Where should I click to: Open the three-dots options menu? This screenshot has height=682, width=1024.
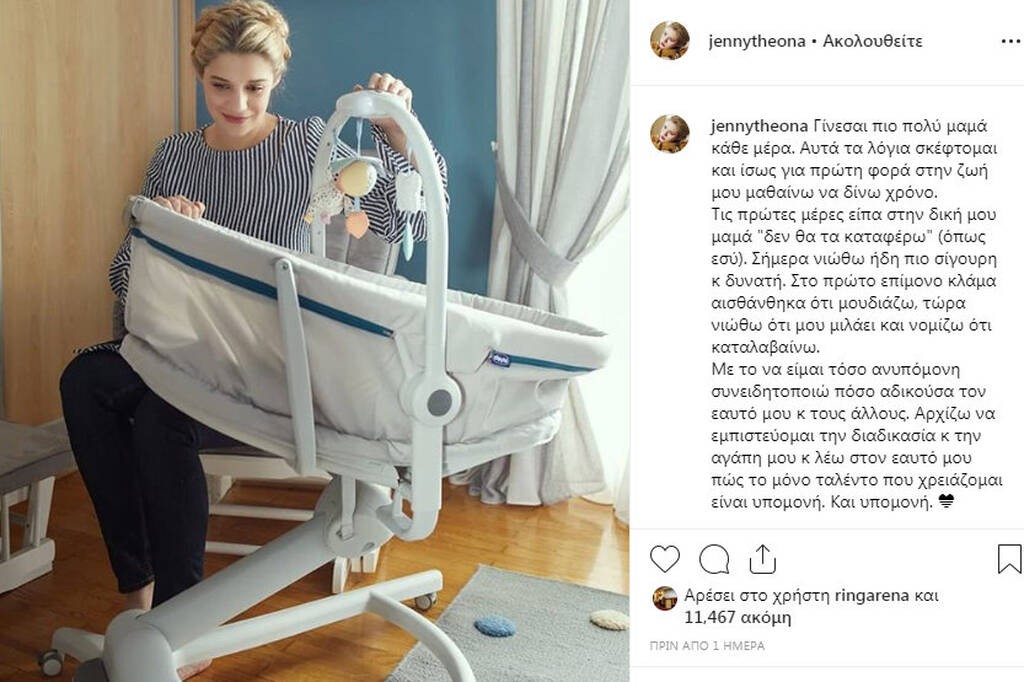coord(1010,41)
